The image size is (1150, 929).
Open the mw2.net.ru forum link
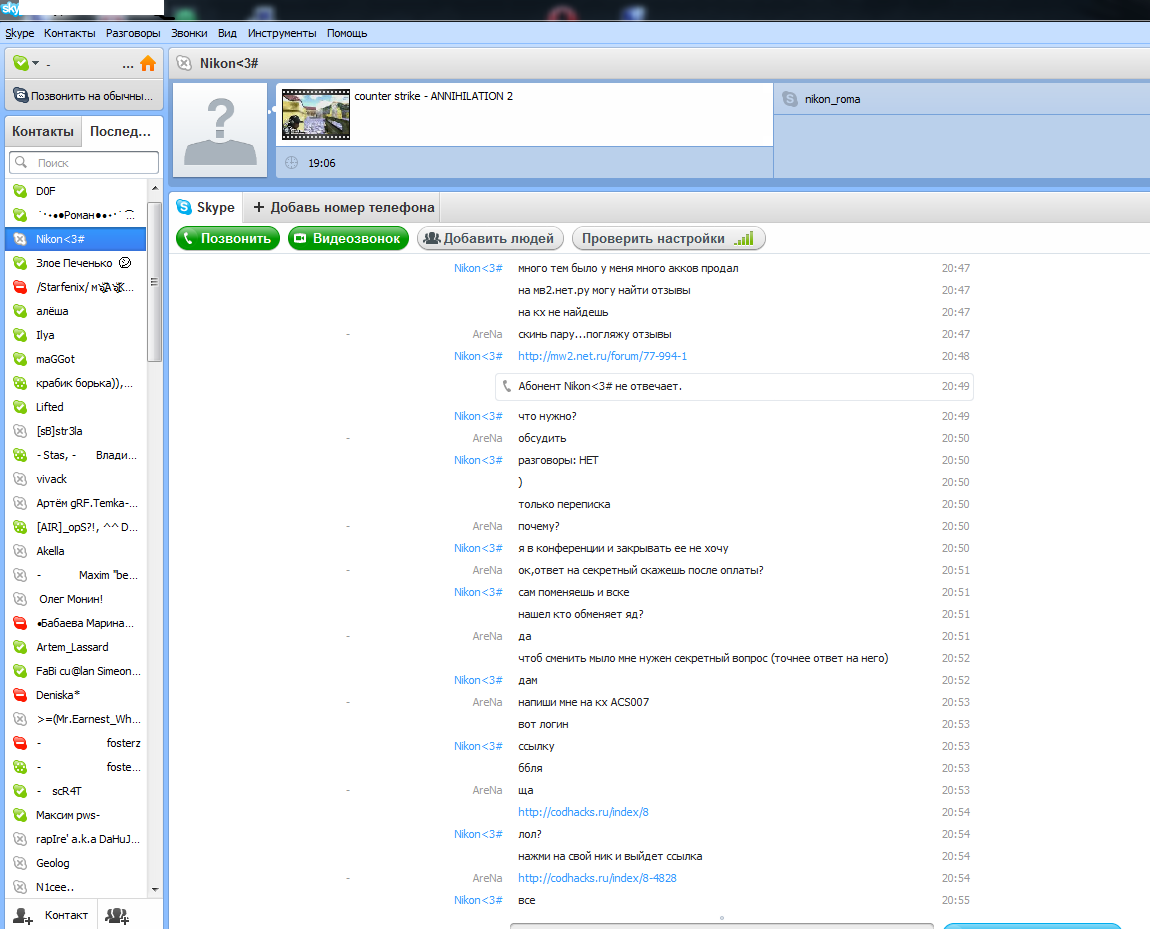(602, 356)
